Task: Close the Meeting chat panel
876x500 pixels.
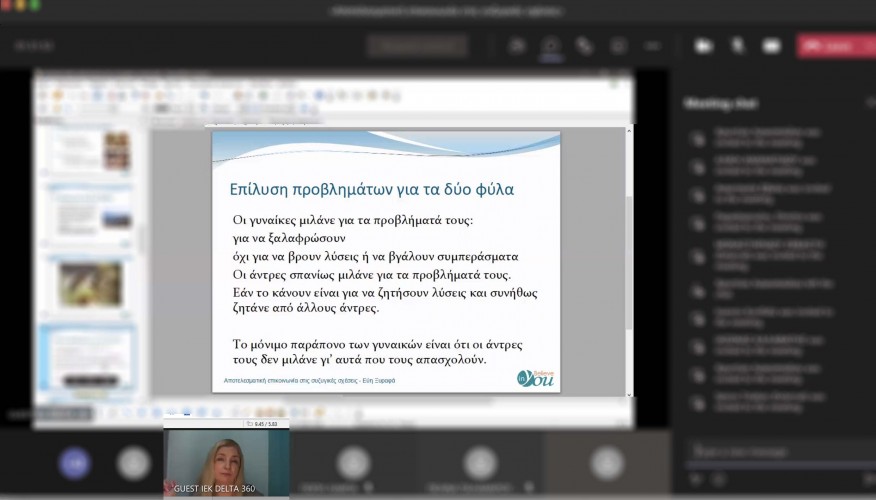Action: click(870, 102)
